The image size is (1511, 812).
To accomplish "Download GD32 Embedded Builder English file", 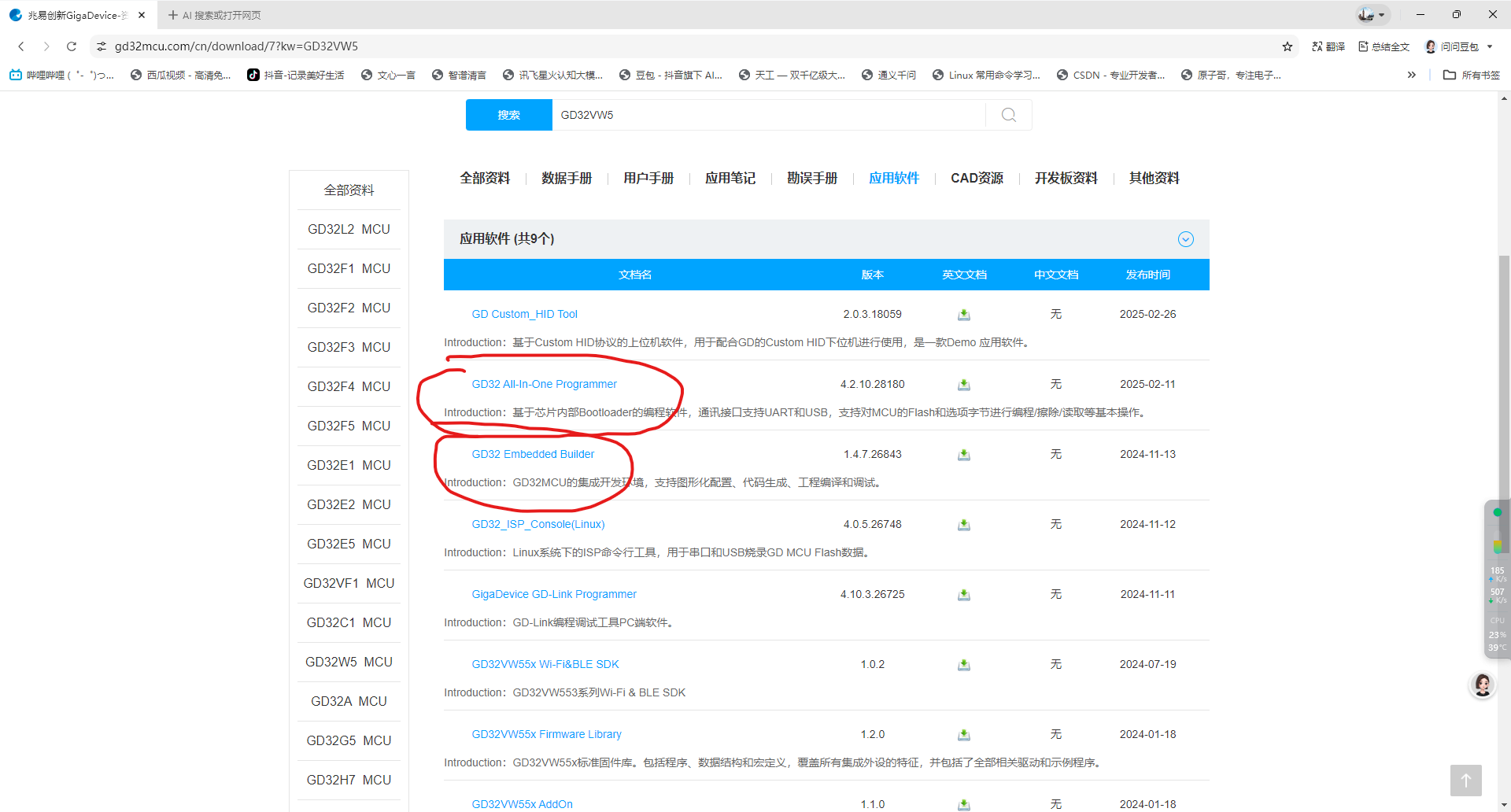I will click(x=963, y=455).
